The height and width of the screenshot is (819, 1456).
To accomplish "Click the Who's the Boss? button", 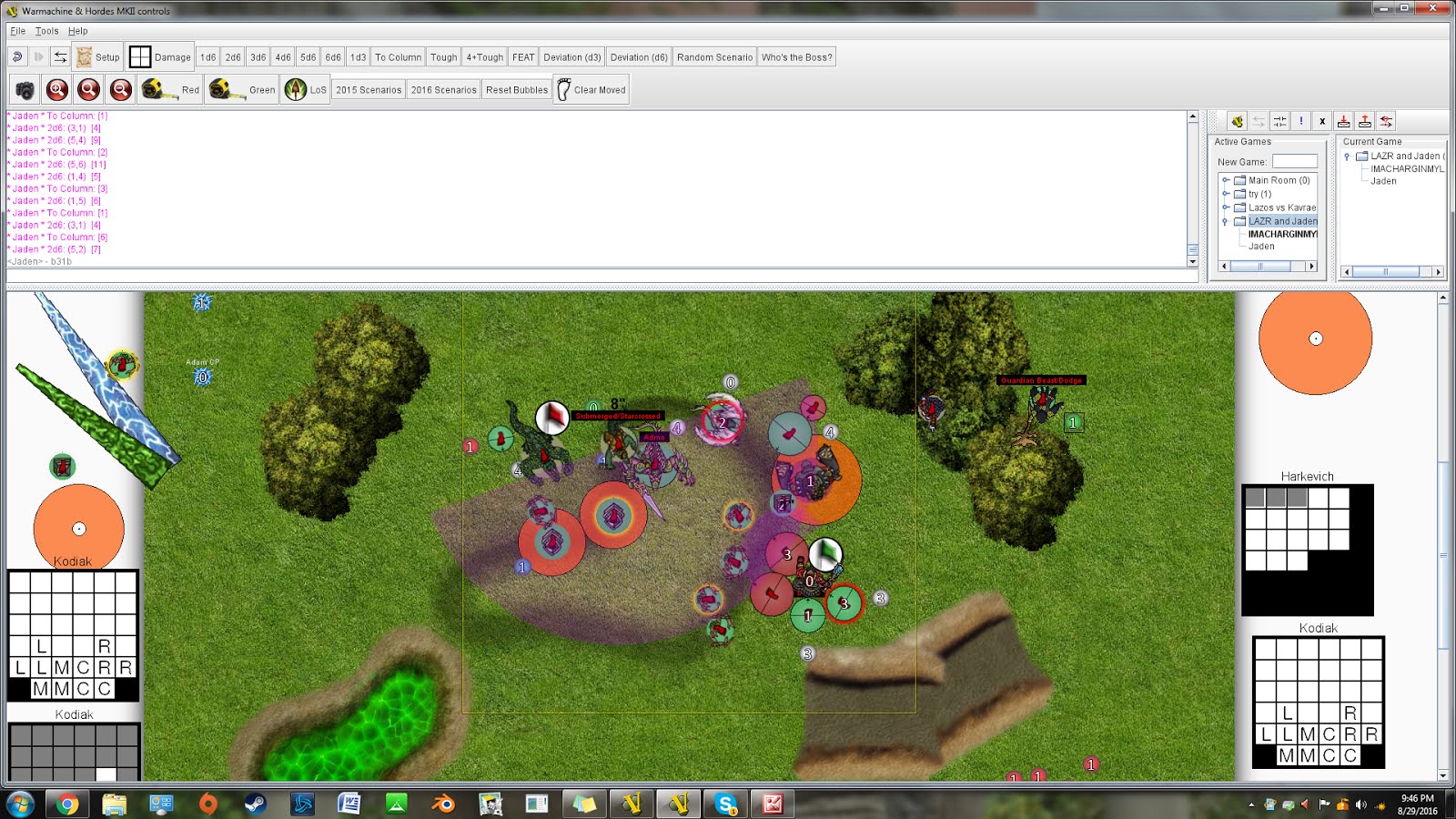I will tap(797, 56).
